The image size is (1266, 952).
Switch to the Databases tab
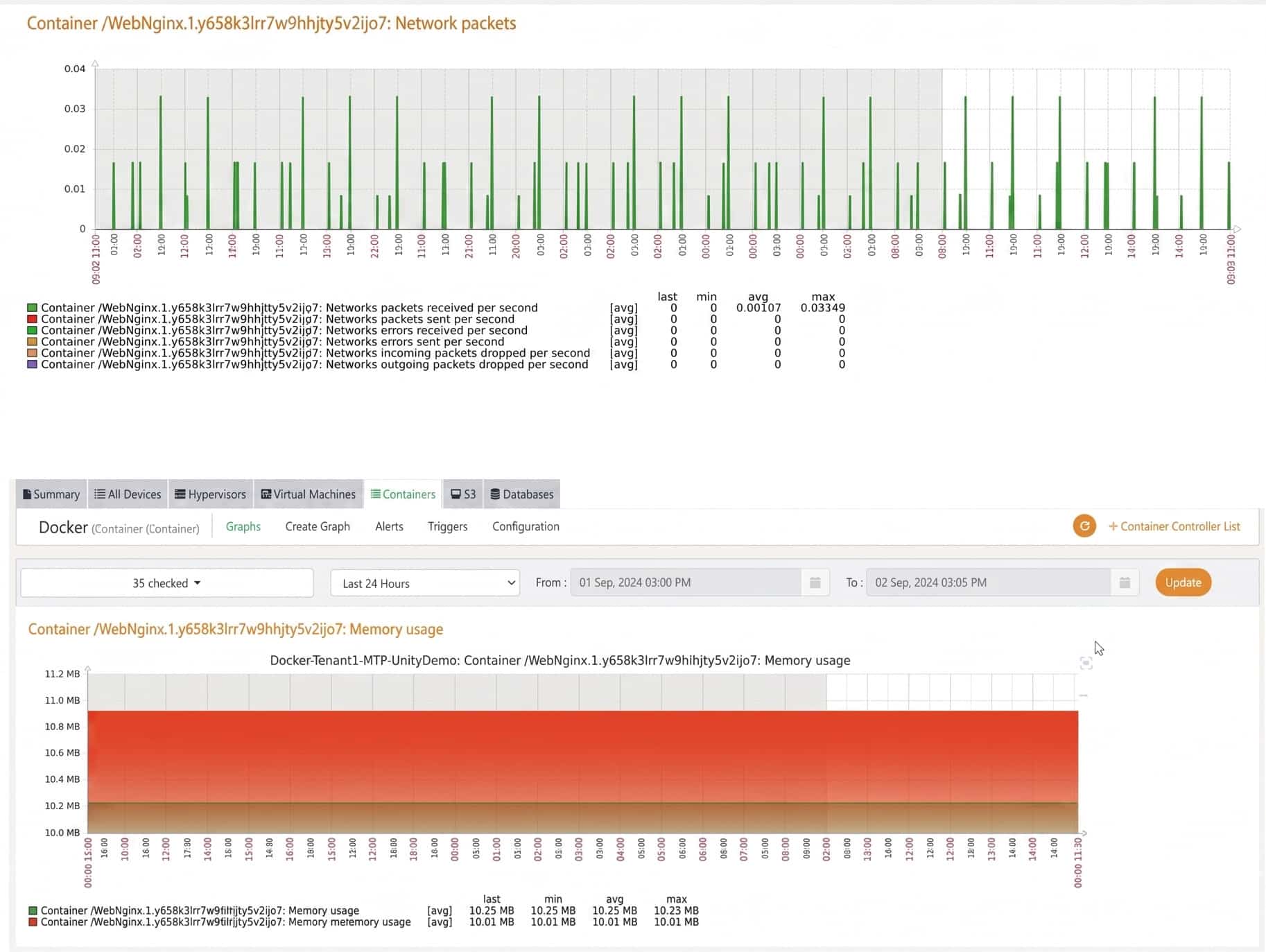click(522, 494)
